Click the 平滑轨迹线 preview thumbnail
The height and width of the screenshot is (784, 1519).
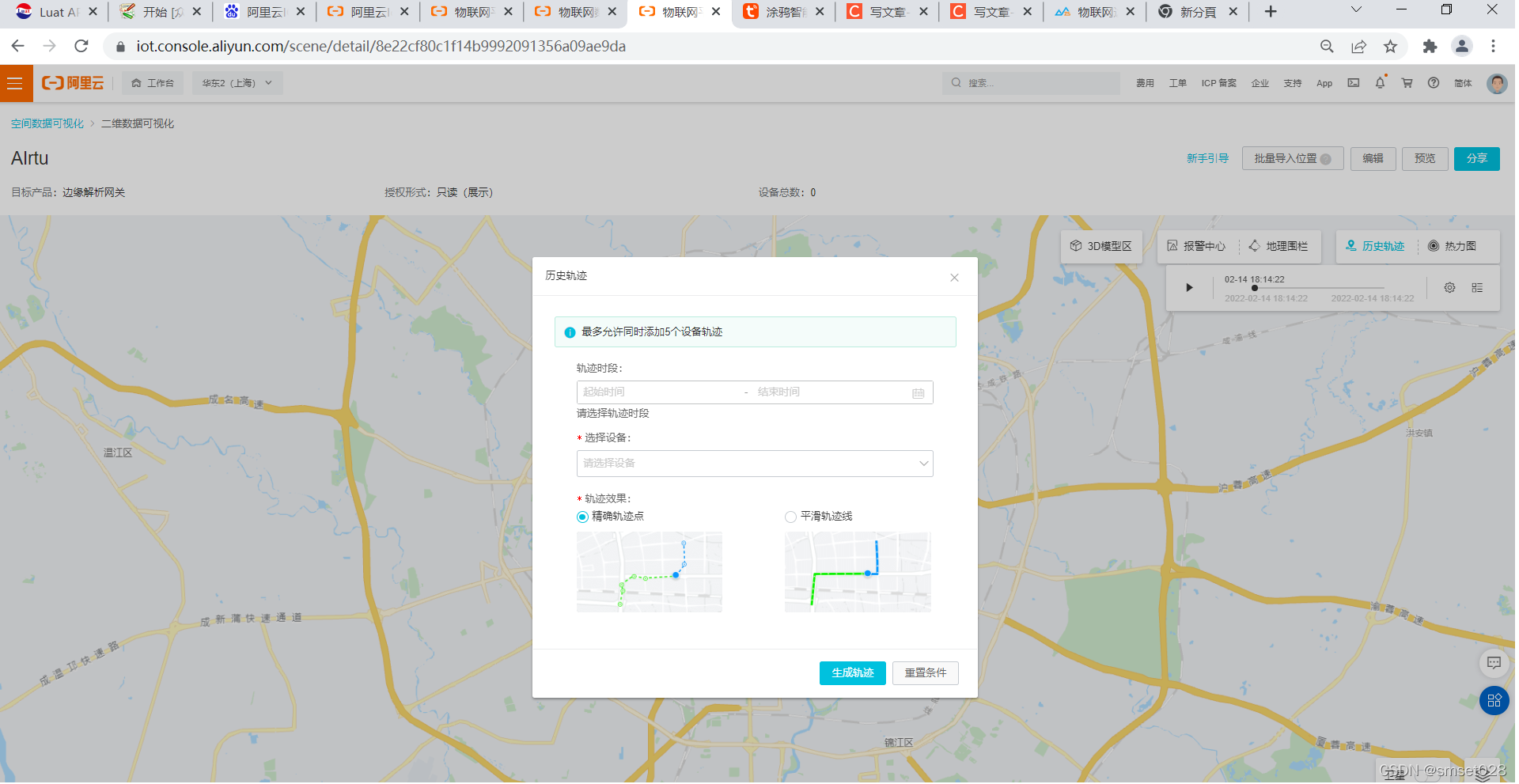[858, 573]
